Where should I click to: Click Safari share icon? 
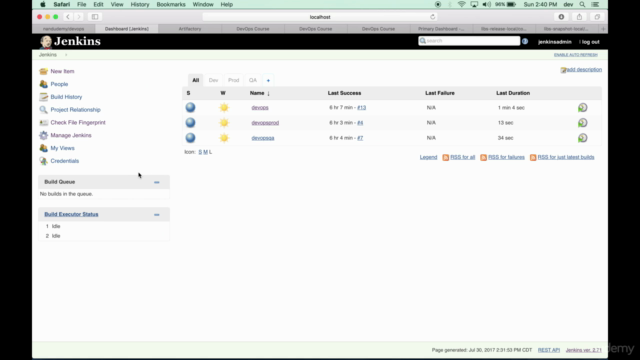(579, 17)
